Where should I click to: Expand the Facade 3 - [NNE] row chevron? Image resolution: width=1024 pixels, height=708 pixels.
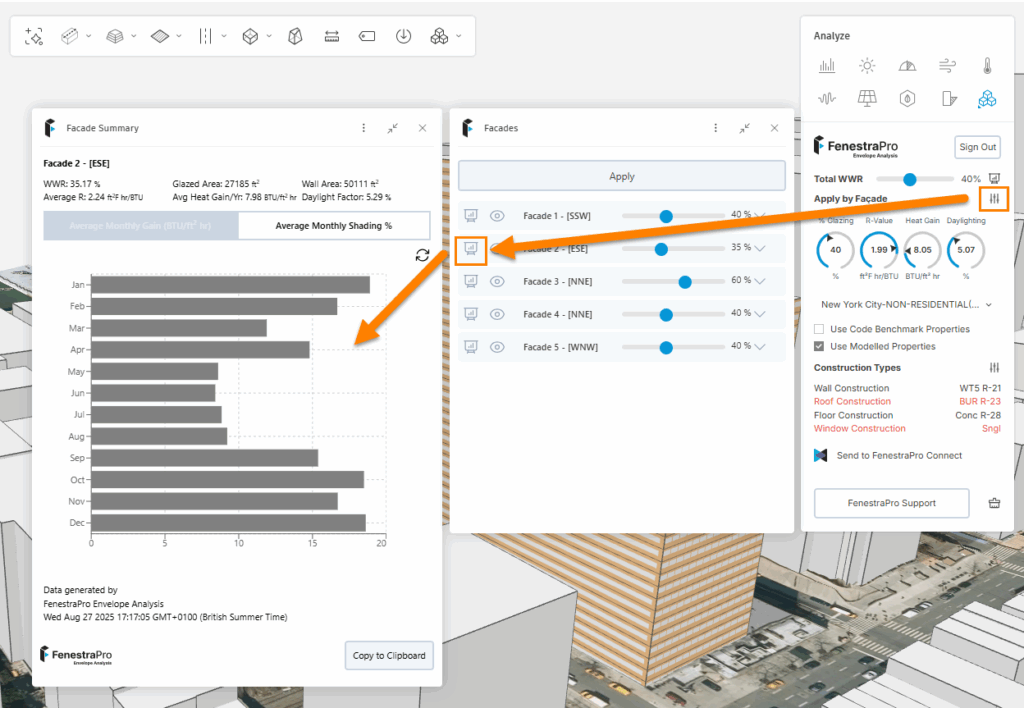[x=760, y=282]
